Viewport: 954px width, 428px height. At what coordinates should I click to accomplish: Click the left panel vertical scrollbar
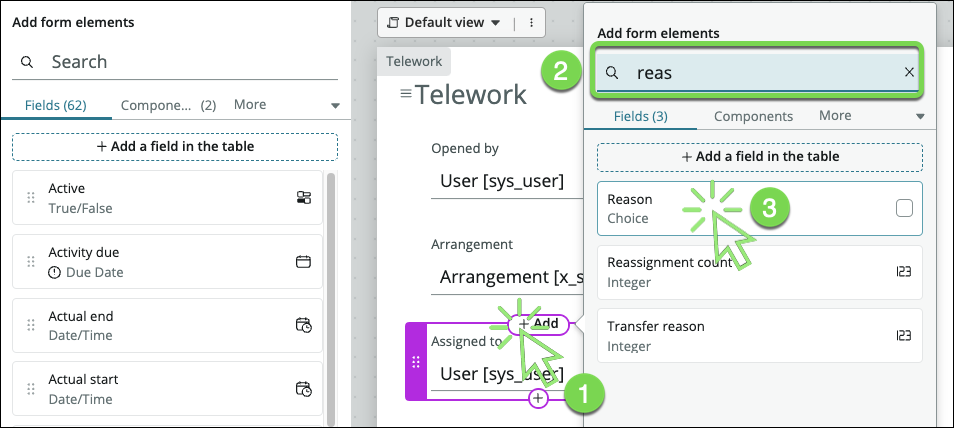coord(330,290)
